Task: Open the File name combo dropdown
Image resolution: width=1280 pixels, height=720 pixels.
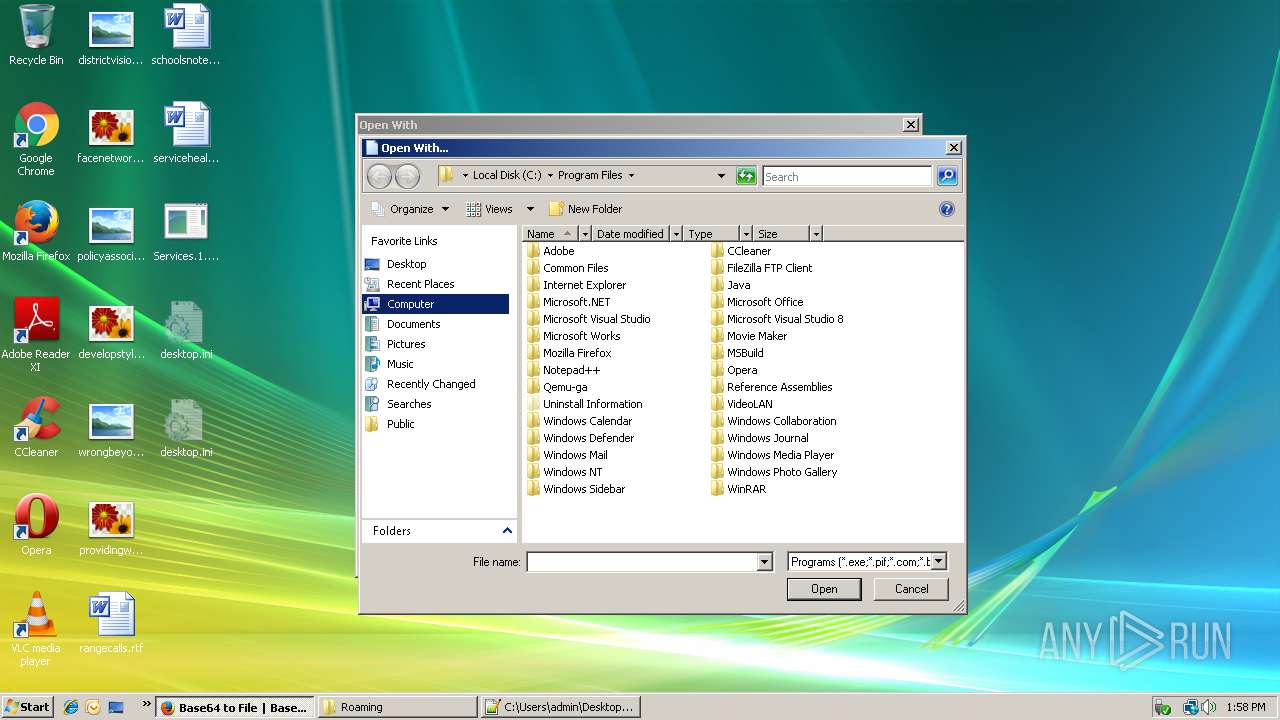Action: [765, 562]
